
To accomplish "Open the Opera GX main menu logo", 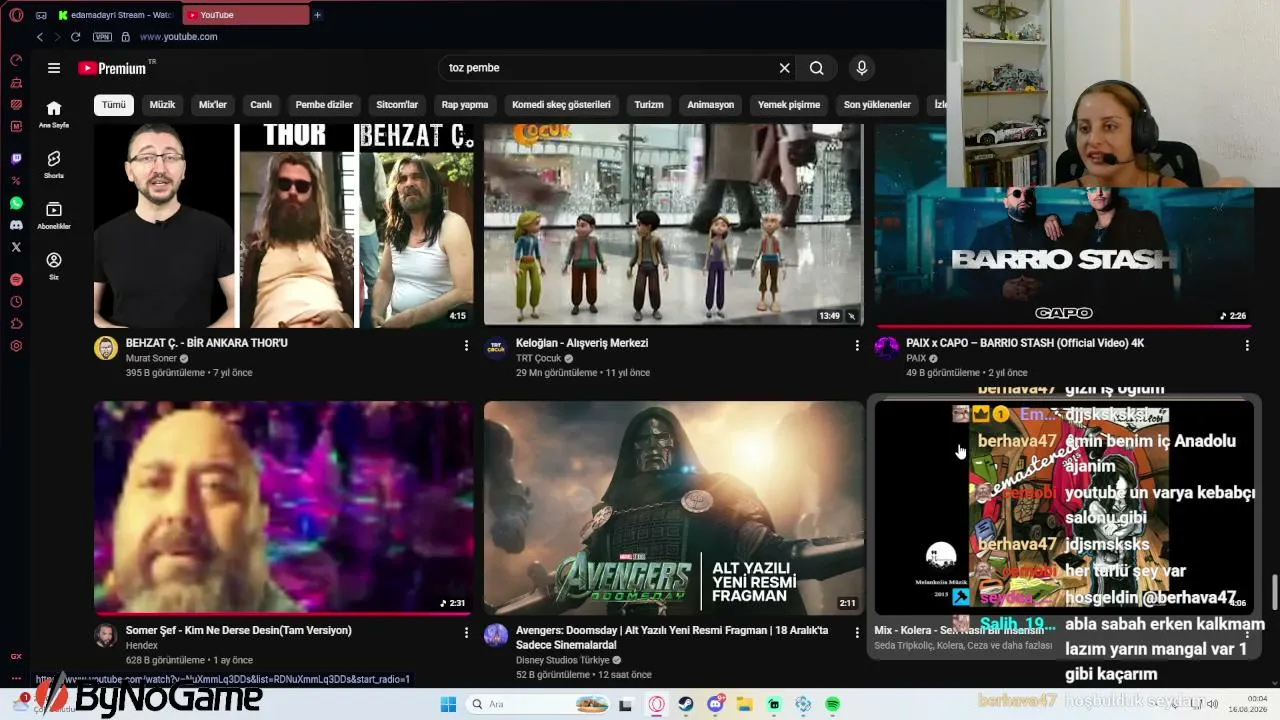I will 16,15.
